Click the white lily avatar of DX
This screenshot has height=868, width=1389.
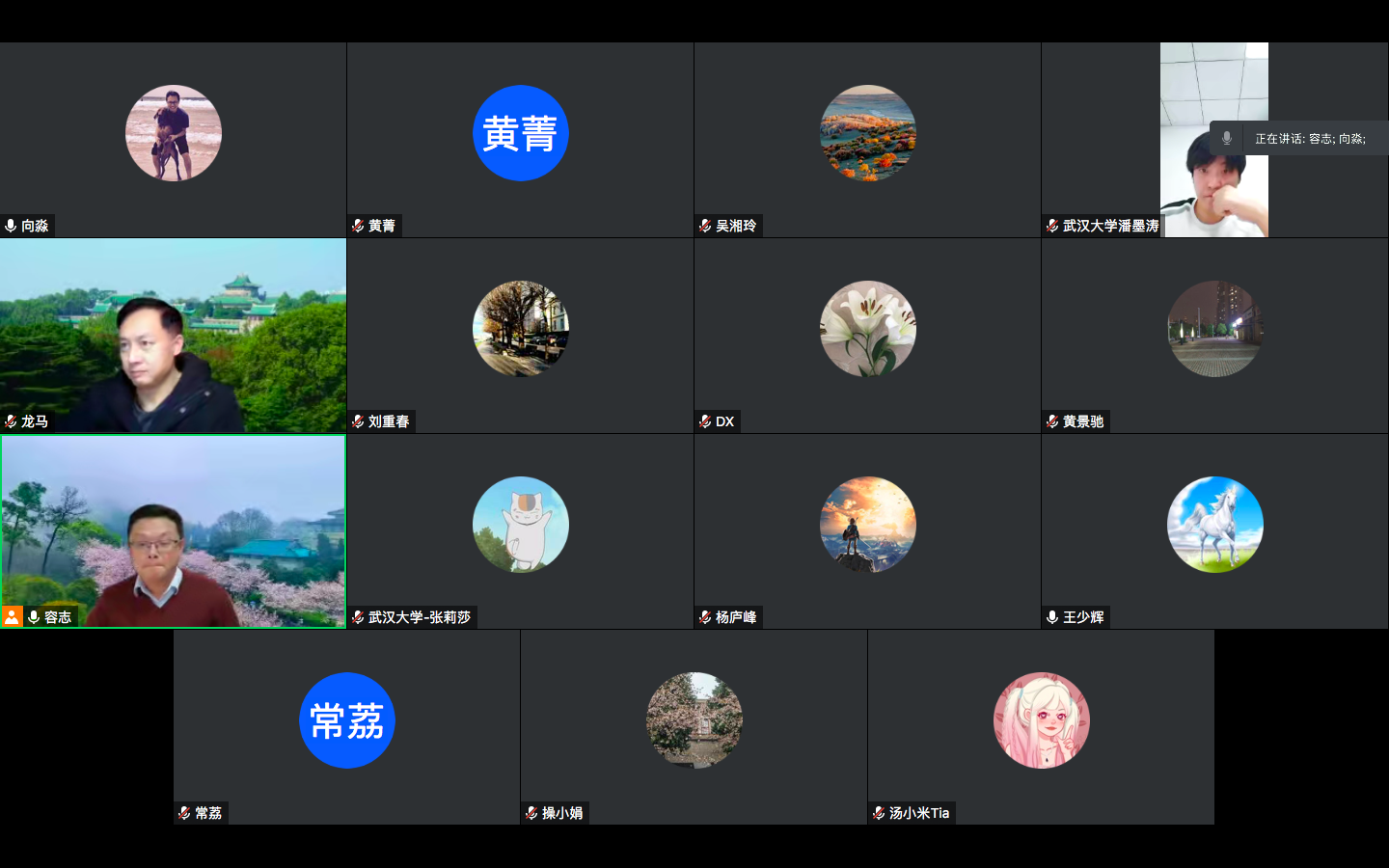[868, 329]
